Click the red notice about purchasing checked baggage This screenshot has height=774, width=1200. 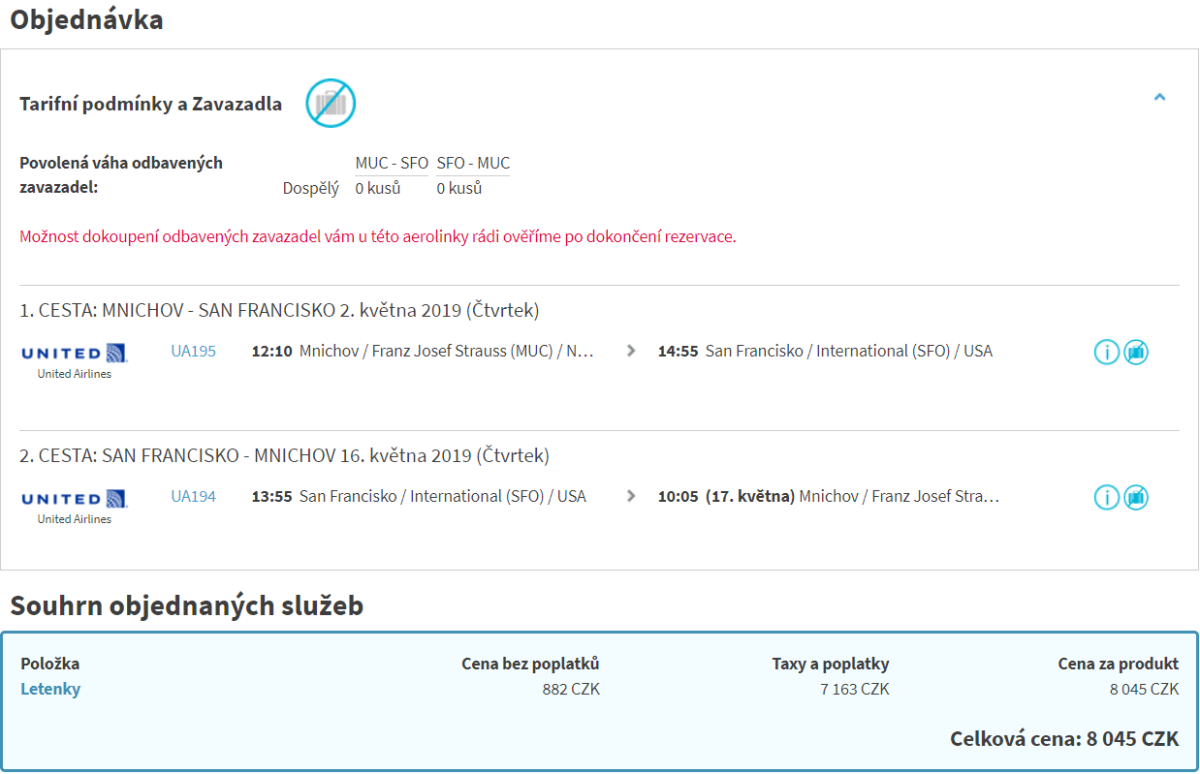coord(377,237)
